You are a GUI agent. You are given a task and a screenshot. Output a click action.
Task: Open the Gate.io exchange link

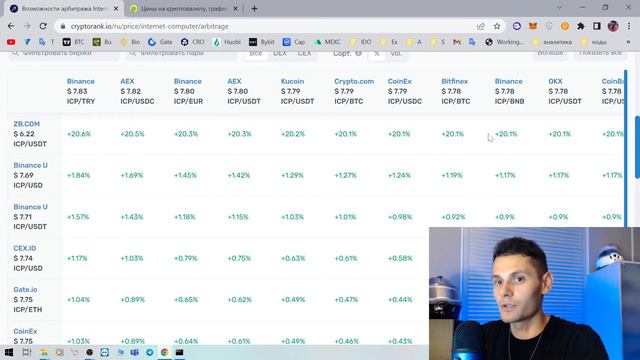coord(25,289)
